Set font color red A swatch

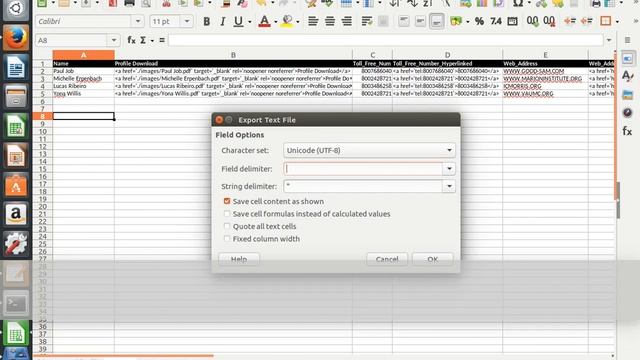264,21
